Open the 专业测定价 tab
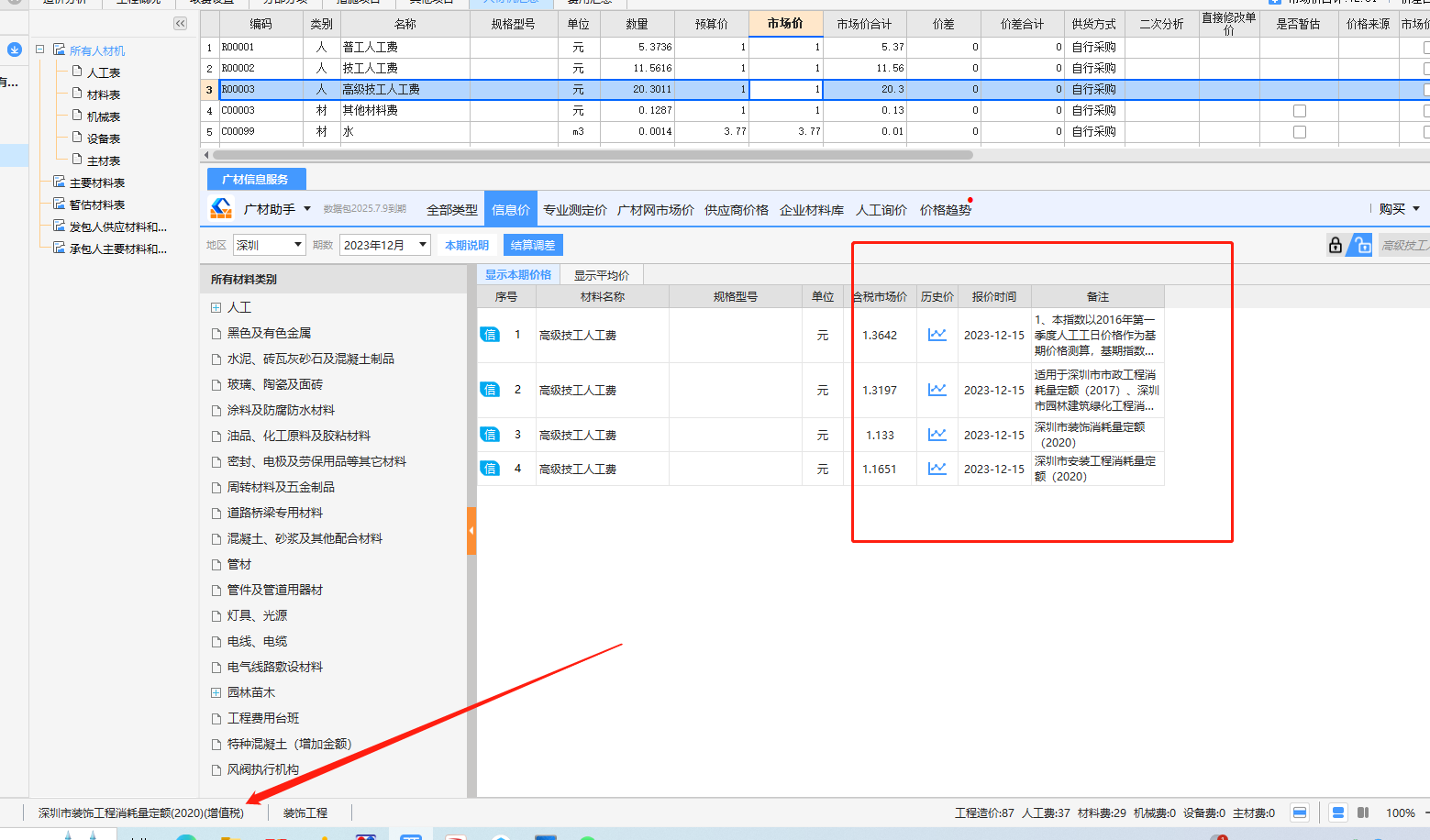Screen dimensions: 1430x840 tap(575, 210)
